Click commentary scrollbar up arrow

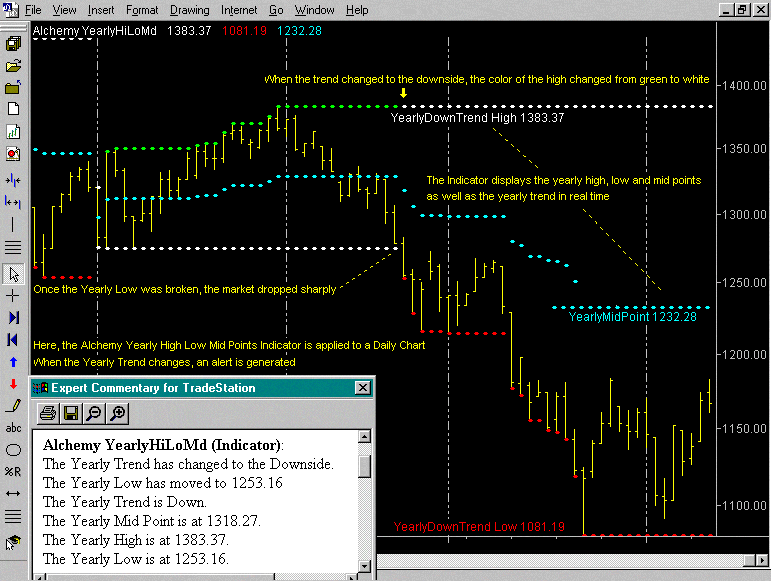coord(364,436)
